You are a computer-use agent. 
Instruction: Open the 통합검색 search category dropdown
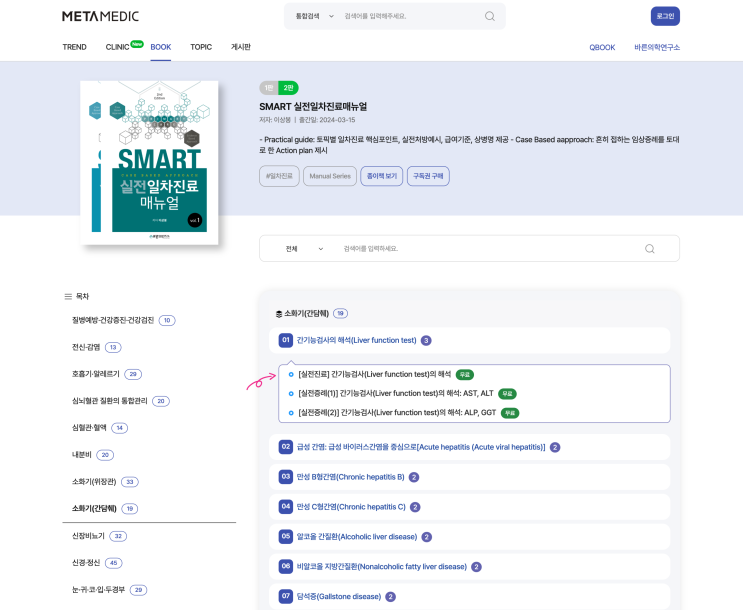[314, 16]
